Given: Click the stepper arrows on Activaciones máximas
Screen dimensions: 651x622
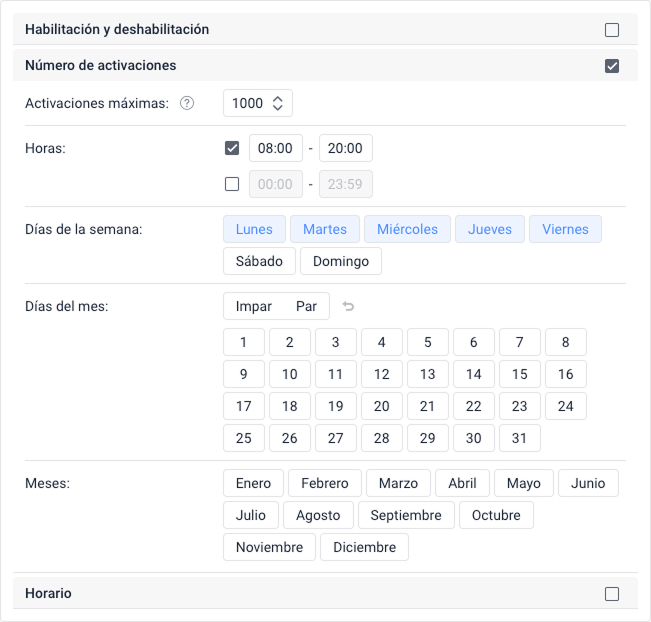Looking at the screenshot, I should pyautogui.click(x=278, y=103).
